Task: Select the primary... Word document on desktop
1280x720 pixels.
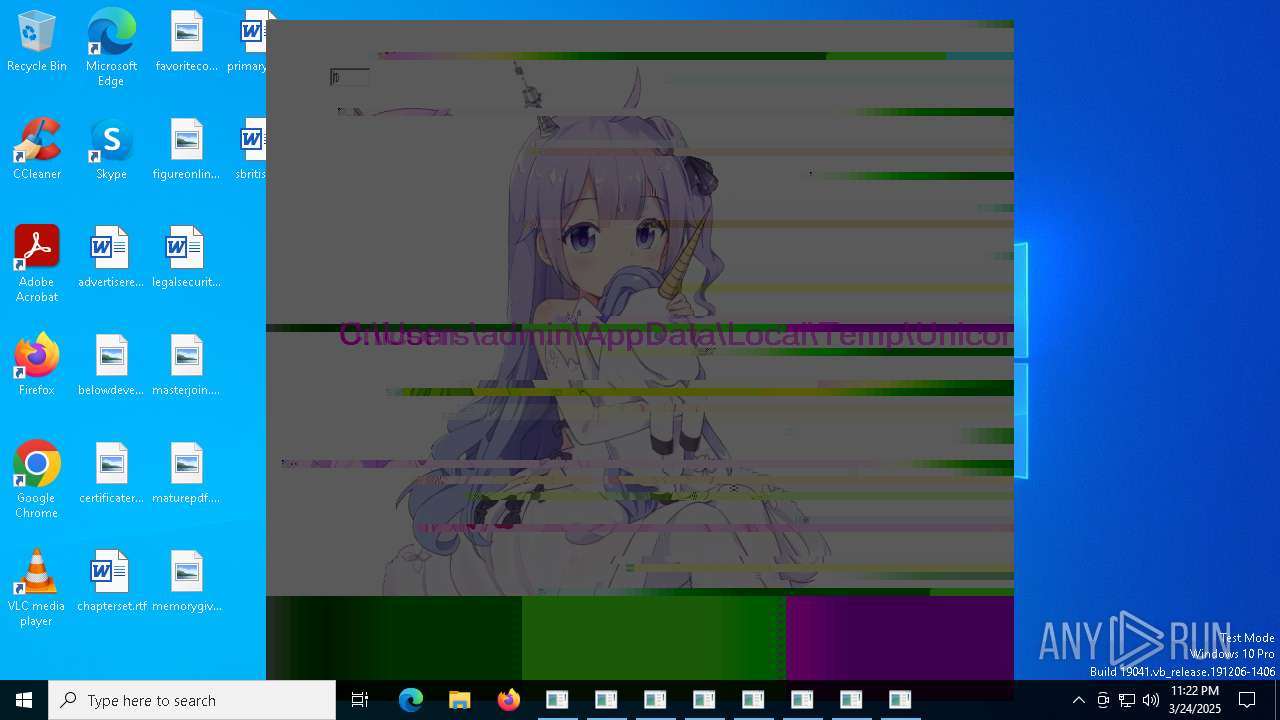Action: [250, 42]
